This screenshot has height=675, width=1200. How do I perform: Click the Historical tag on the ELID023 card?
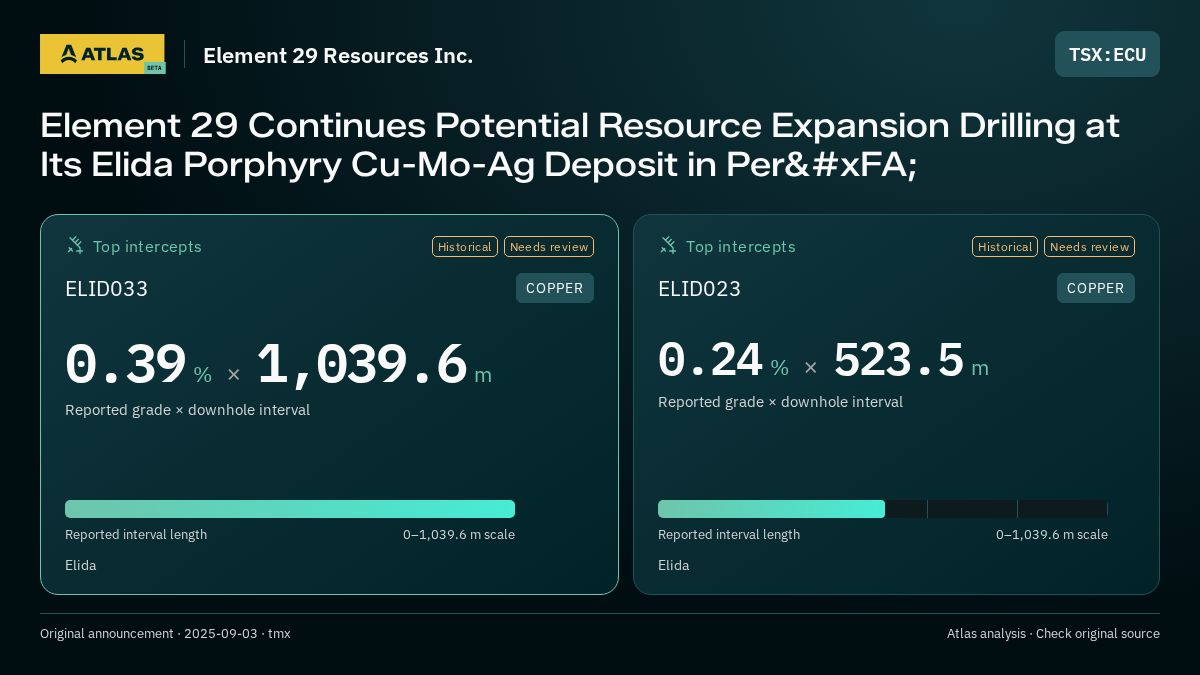(x=1005, y=246)
